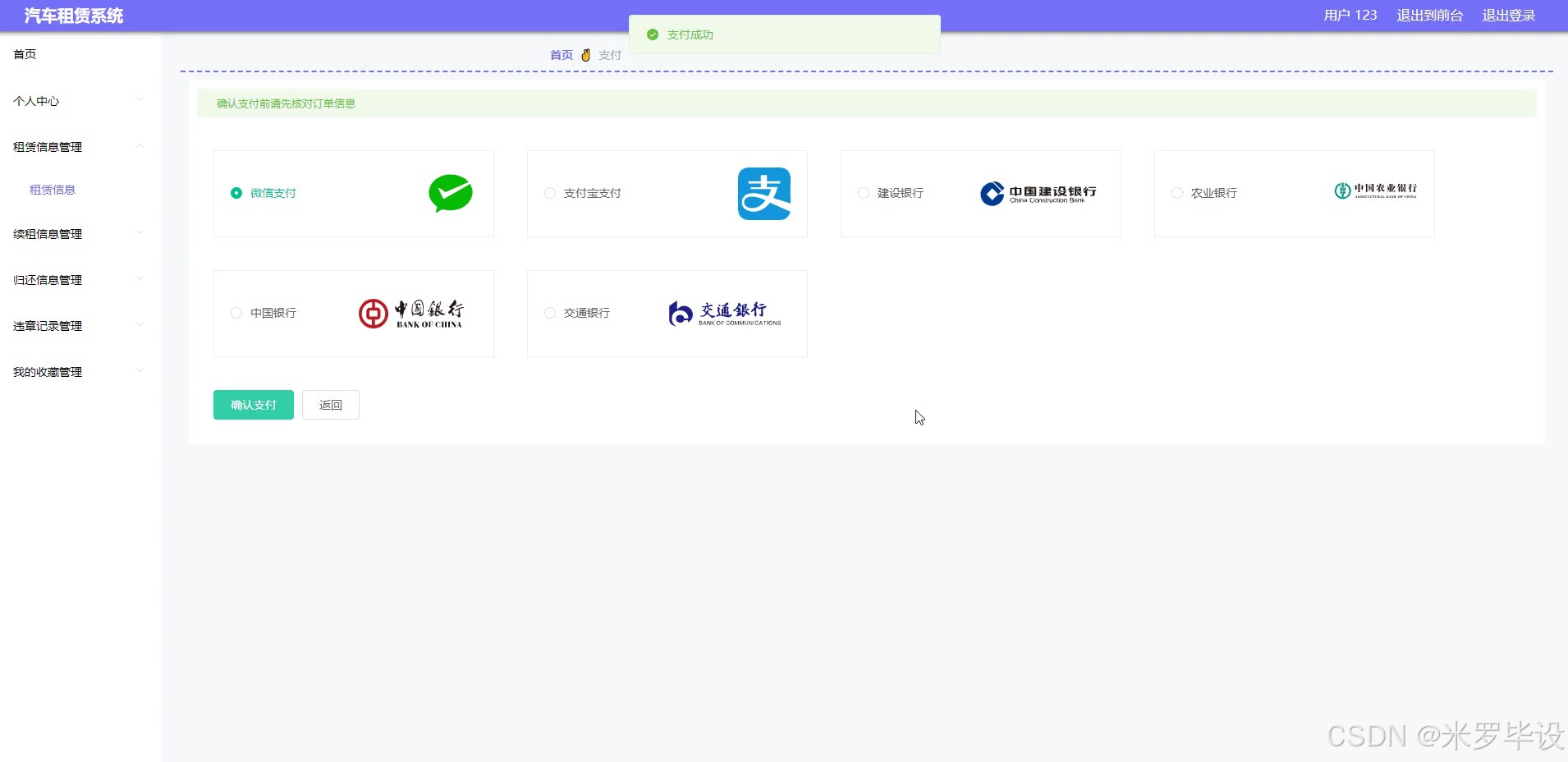
Task: Click the 支付宝支付 label text
Action: coord(593,193)
